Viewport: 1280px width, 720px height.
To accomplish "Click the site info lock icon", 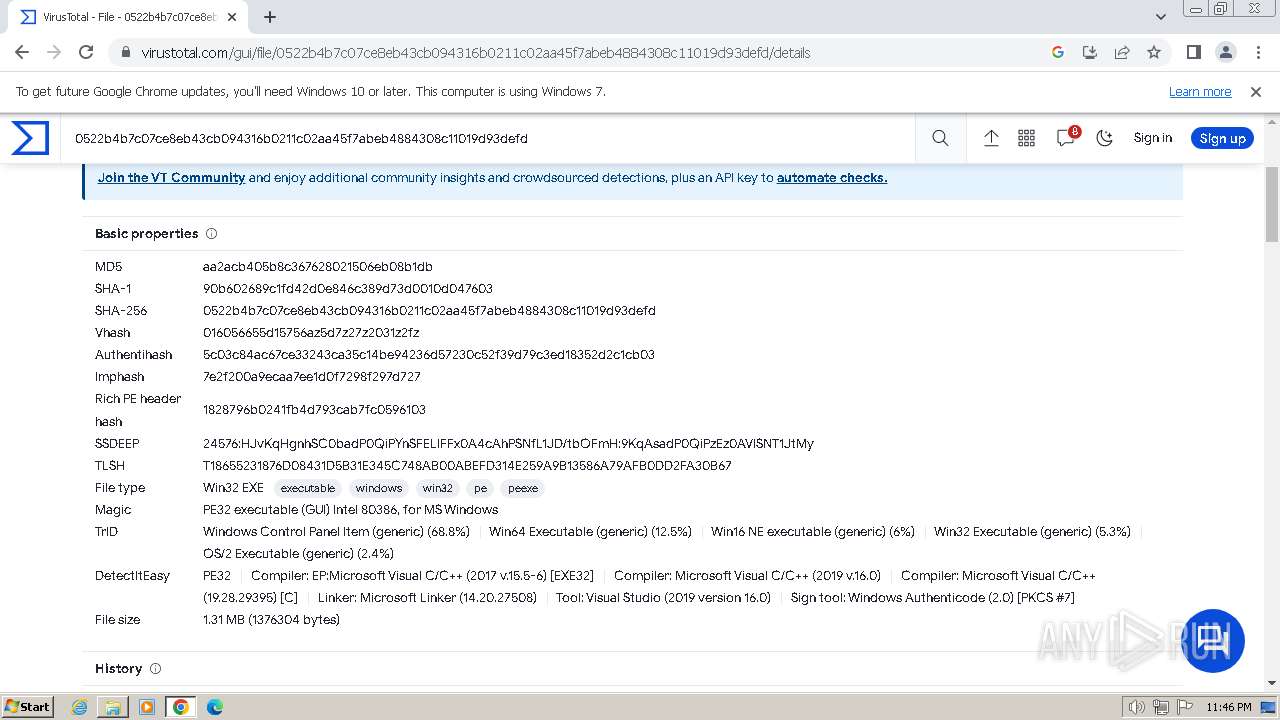I will tap(125, 52).
